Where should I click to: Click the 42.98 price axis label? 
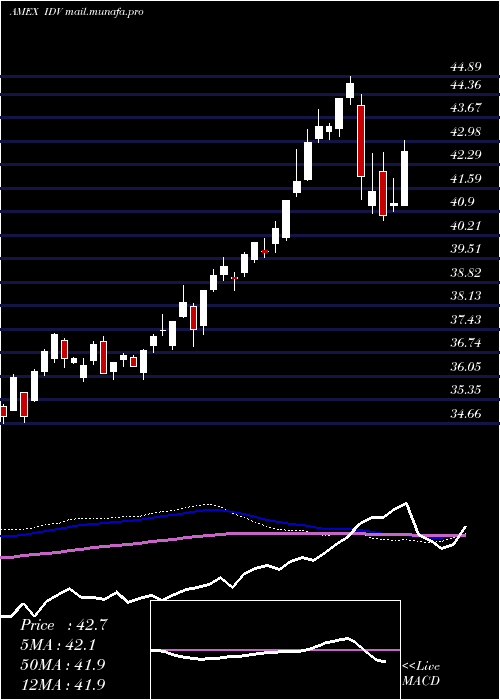(x=466, y=132)
